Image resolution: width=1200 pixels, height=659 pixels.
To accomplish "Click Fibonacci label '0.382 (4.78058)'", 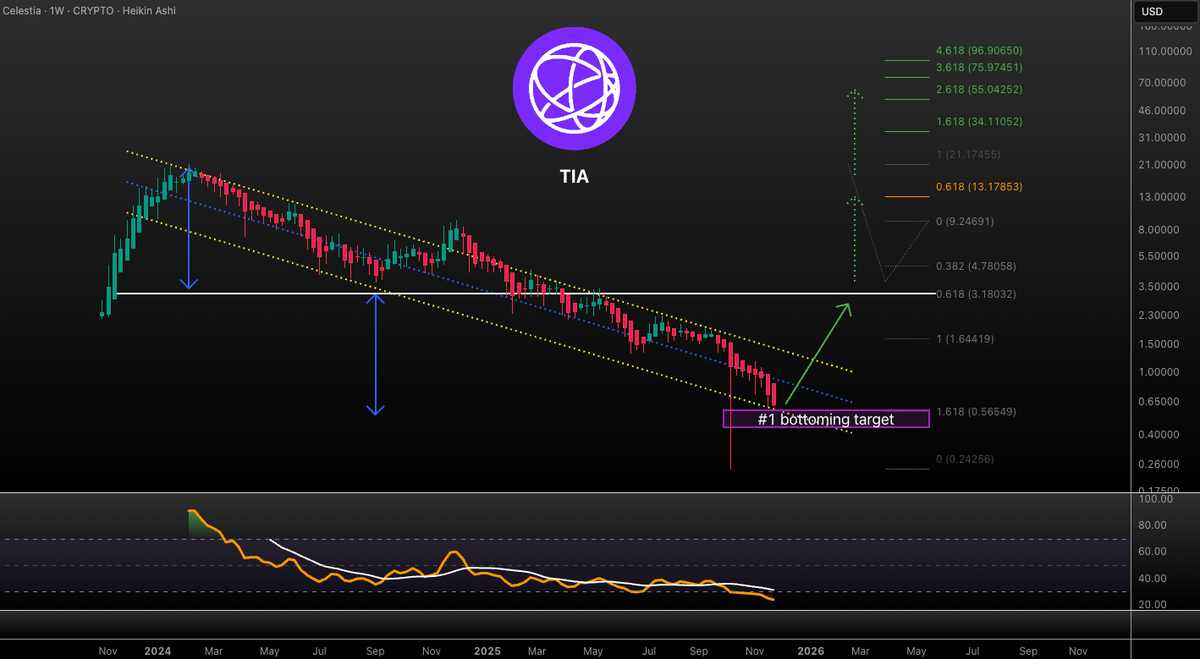I will pos(975,267).
